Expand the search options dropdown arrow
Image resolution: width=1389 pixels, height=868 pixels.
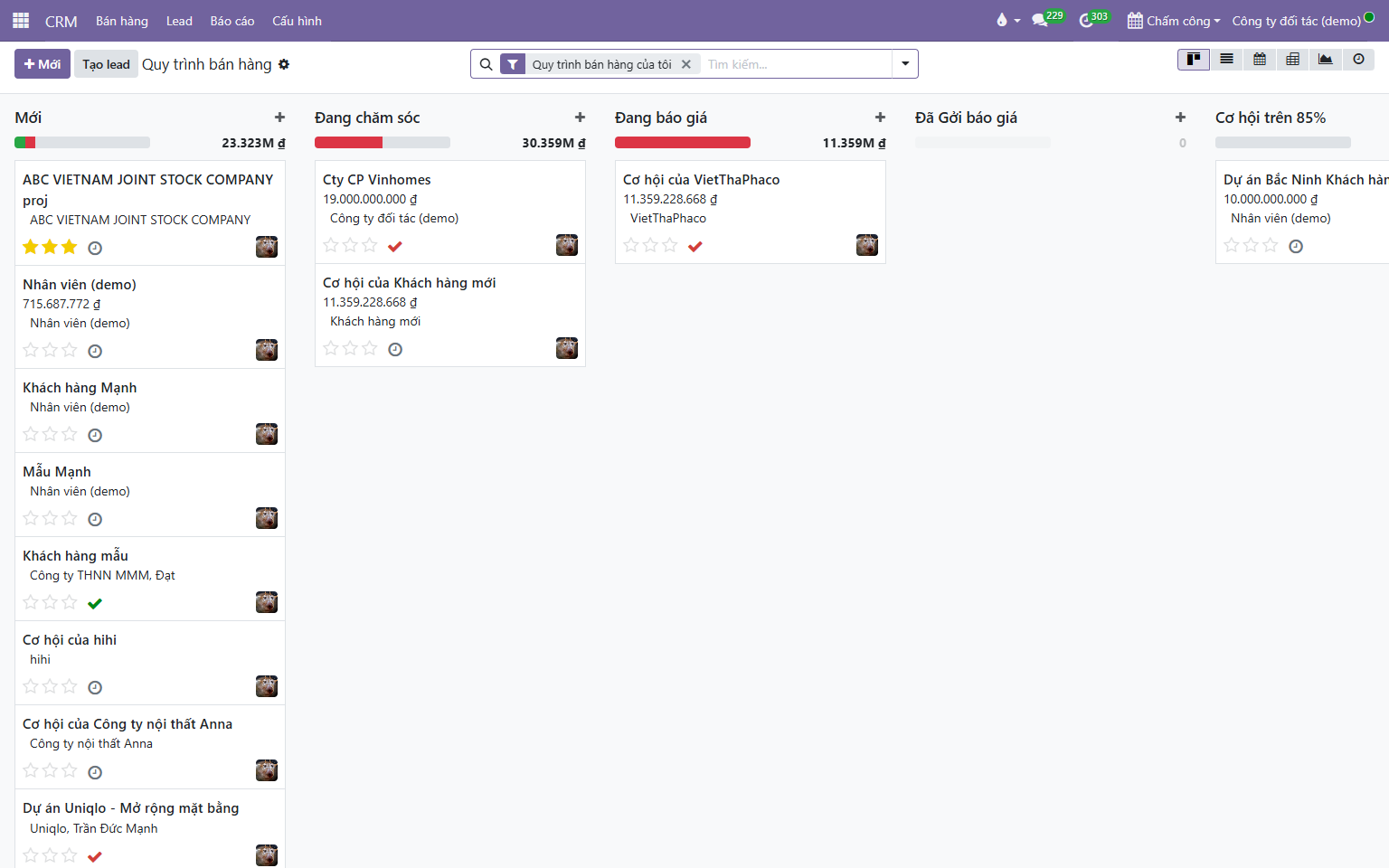coord(905,64)
